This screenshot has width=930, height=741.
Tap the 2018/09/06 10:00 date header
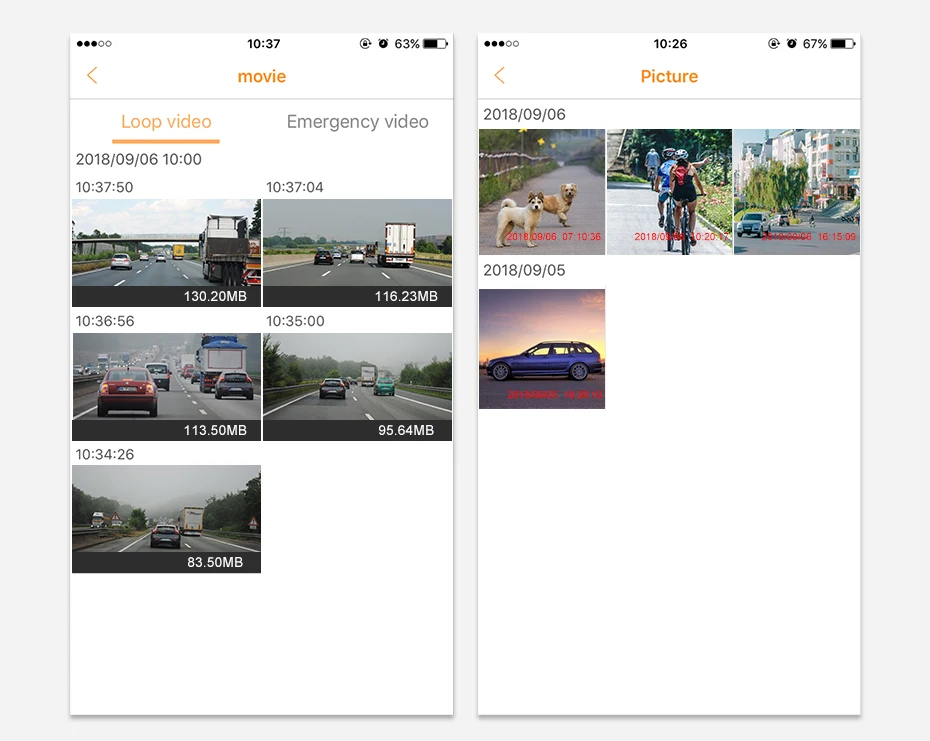(139, 159)
